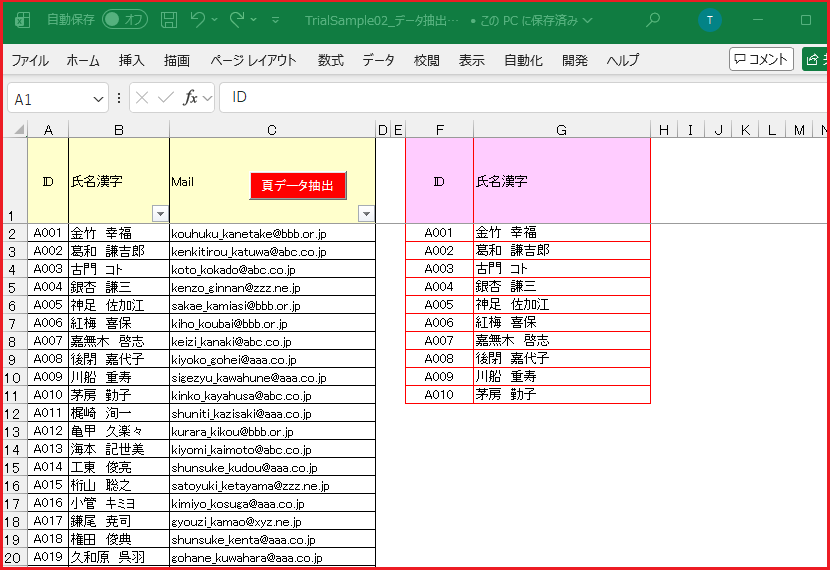Select pink header cell ID in column F
The width and height of the screenshot is (830, 570).
click(439, 181)
